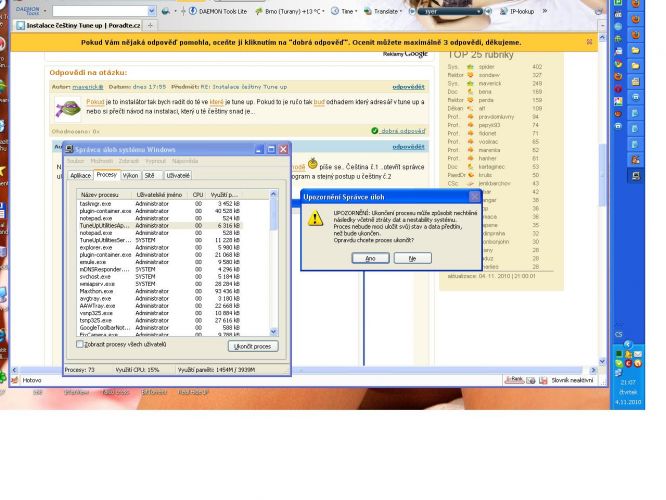Open Zobrazit menu in Task Manager
The height and width of the screenshot is (500, 666).
pyautogui.click(x=129, y=161)
